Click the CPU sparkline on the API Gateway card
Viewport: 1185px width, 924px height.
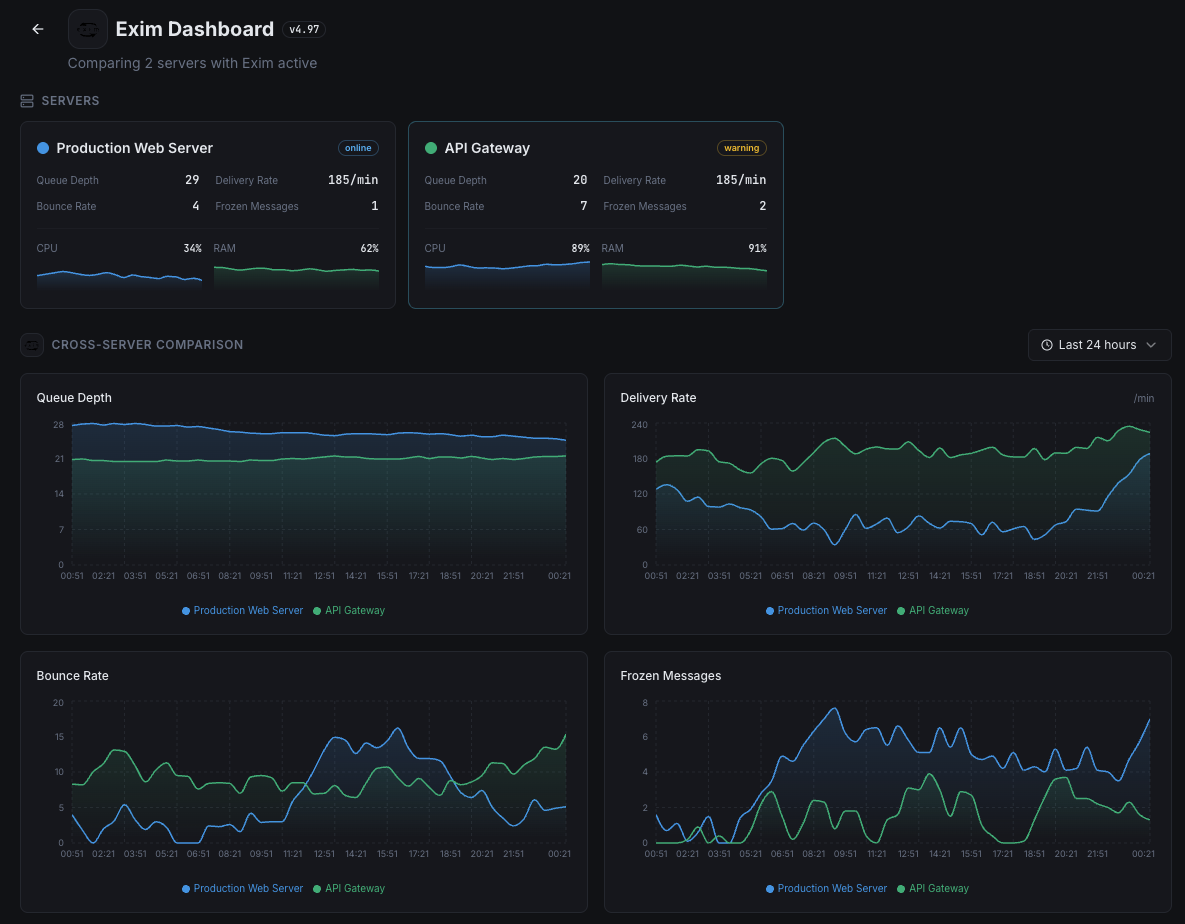point(507,275)
